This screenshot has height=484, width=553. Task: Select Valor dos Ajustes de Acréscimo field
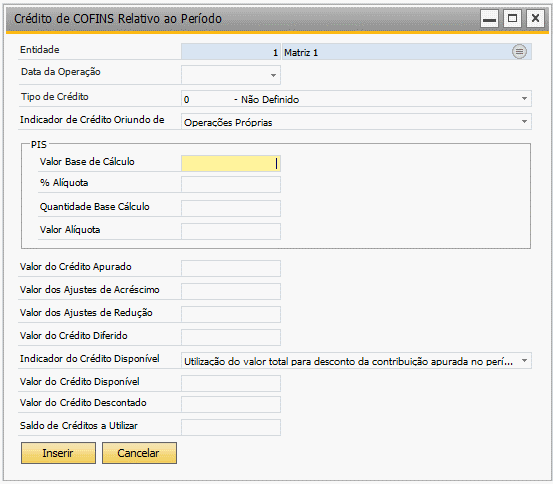[231, 291]
